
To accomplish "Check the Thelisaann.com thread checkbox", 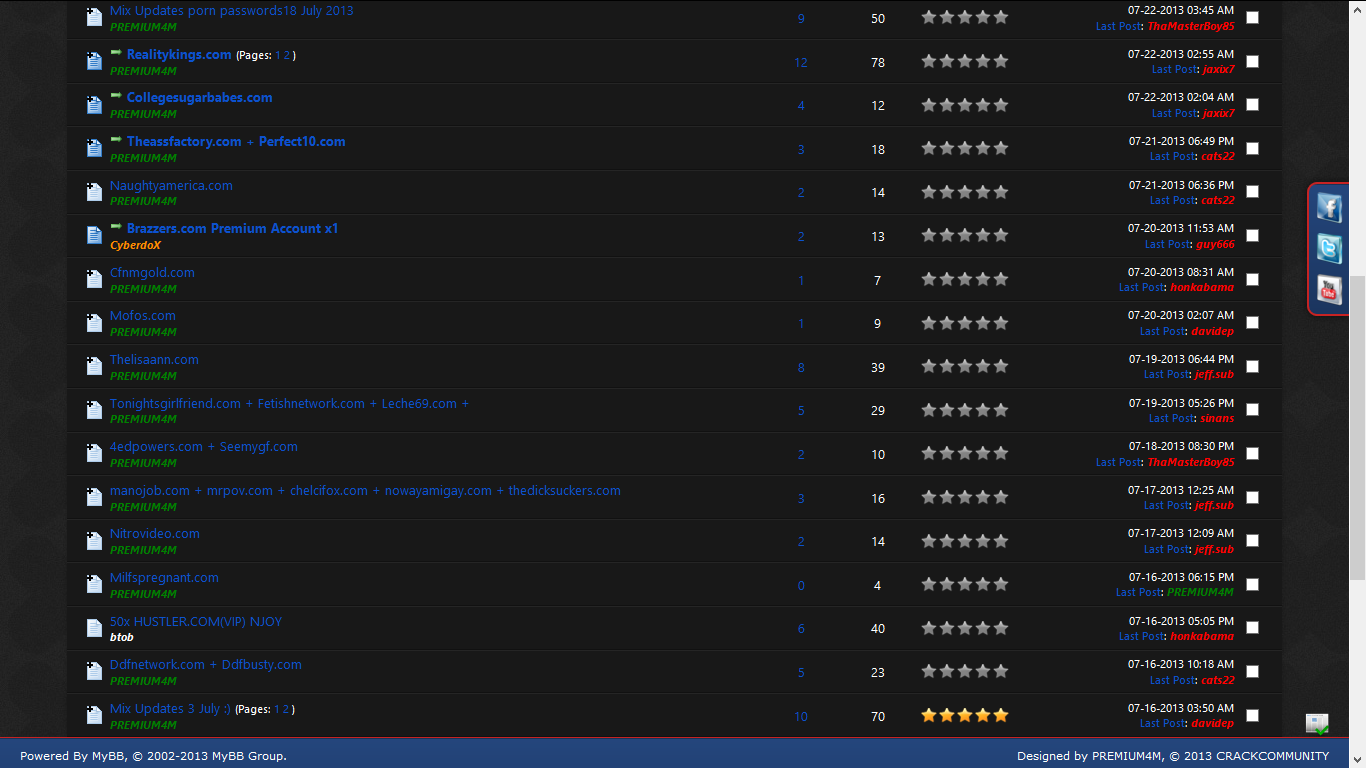I will click(x=1252, y=367).
